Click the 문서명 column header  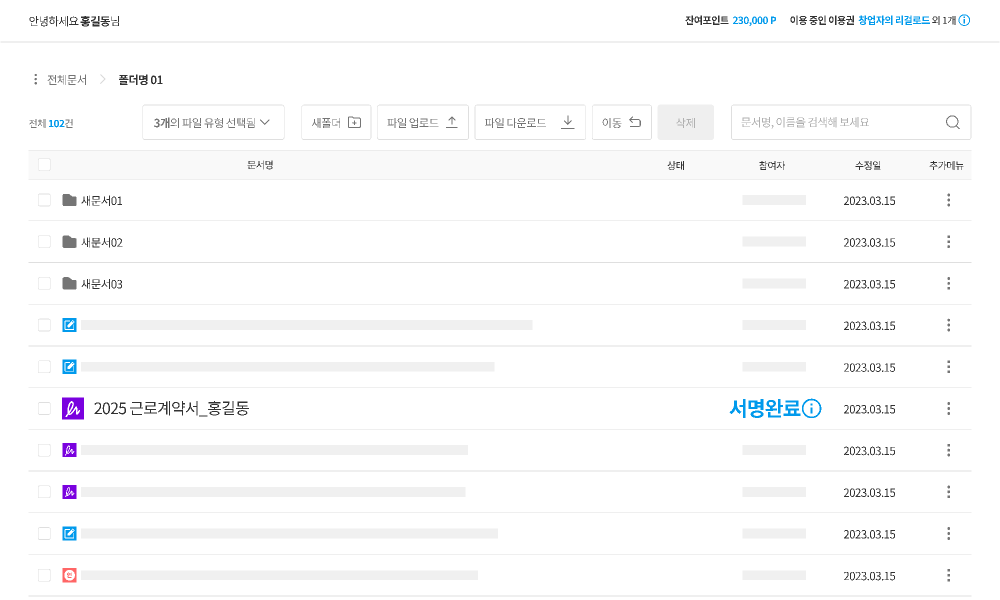260,165
